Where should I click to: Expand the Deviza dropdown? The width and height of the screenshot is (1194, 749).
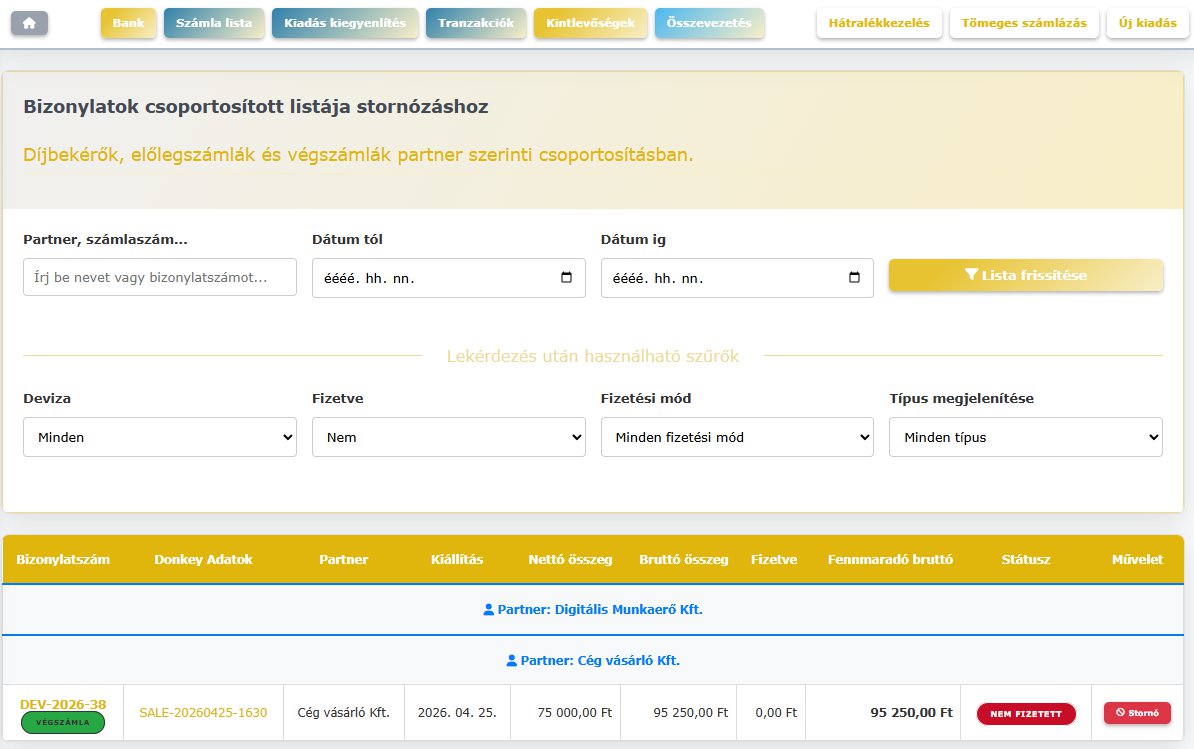click(x=160, y=437)
